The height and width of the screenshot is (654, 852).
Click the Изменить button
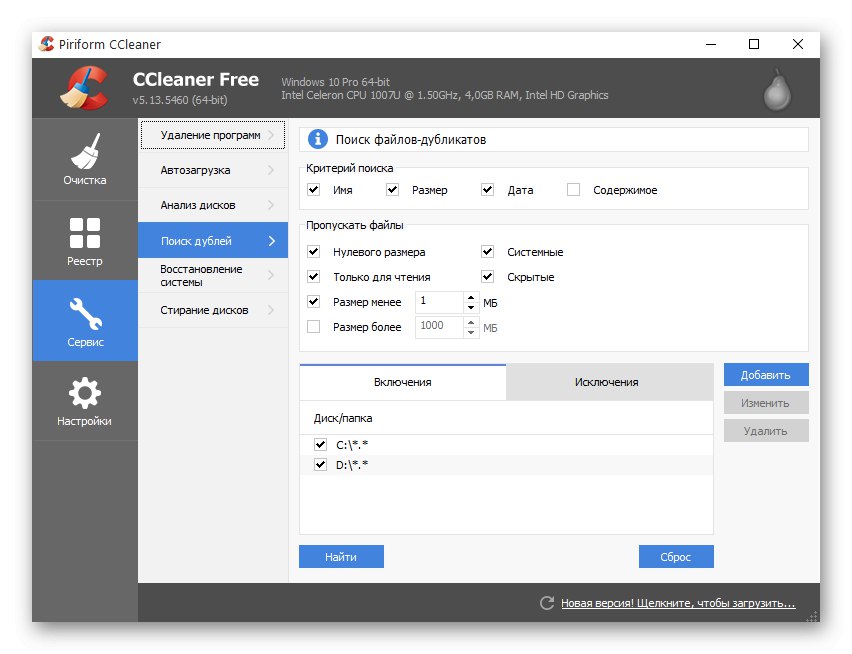[x=766, y=403]
